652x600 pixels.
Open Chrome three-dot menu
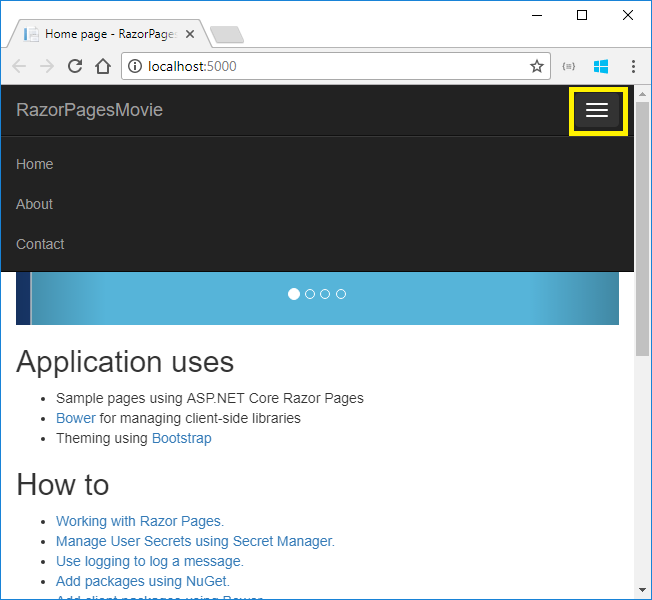634,67
